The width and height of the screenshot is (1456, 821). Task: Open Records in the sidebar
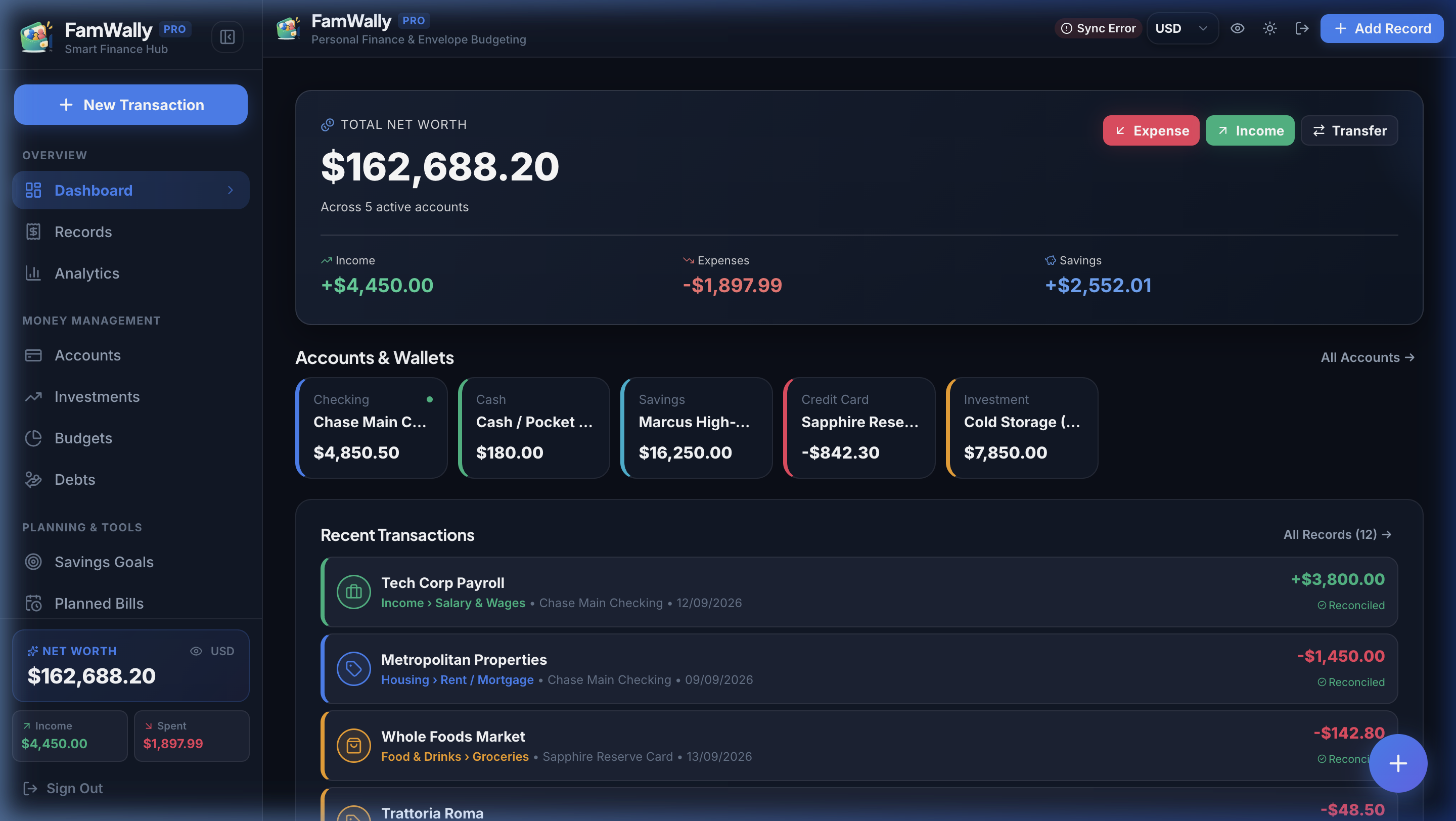pyautogui.click(x=130, y=232)
